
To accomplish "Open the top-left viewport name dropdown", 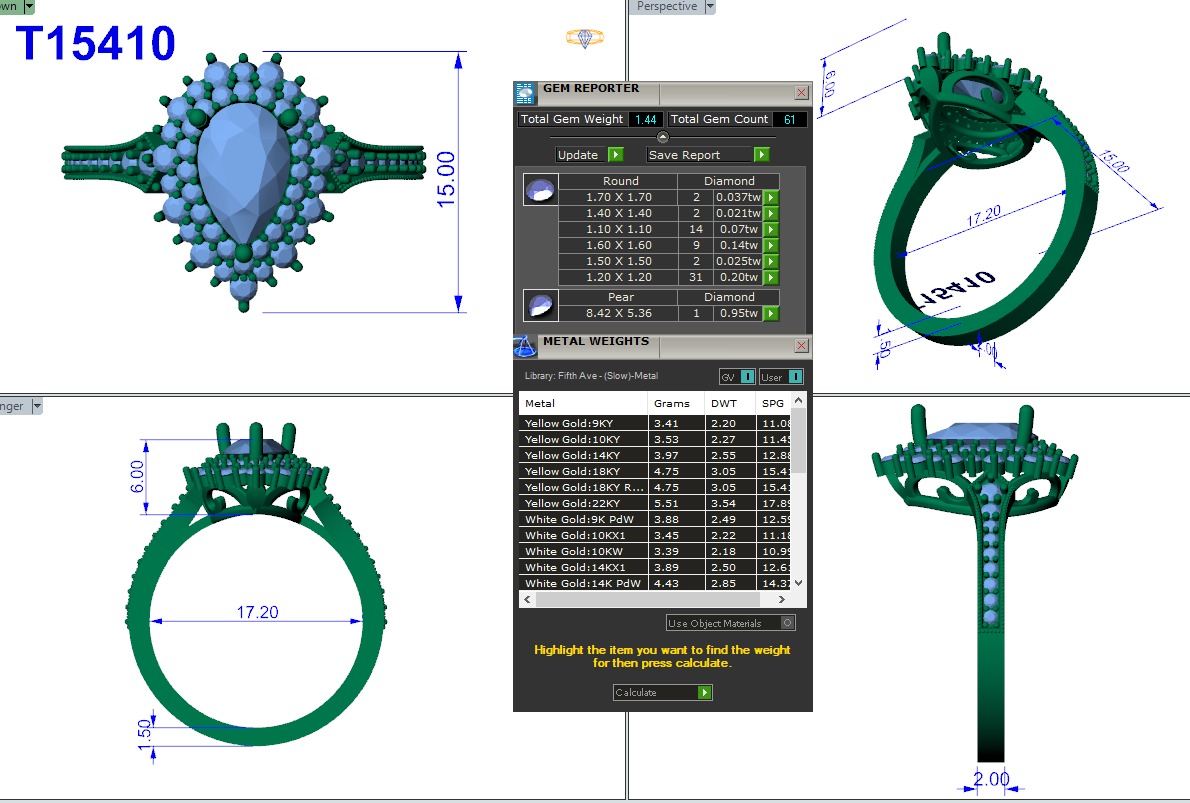I will click(29, 7).
